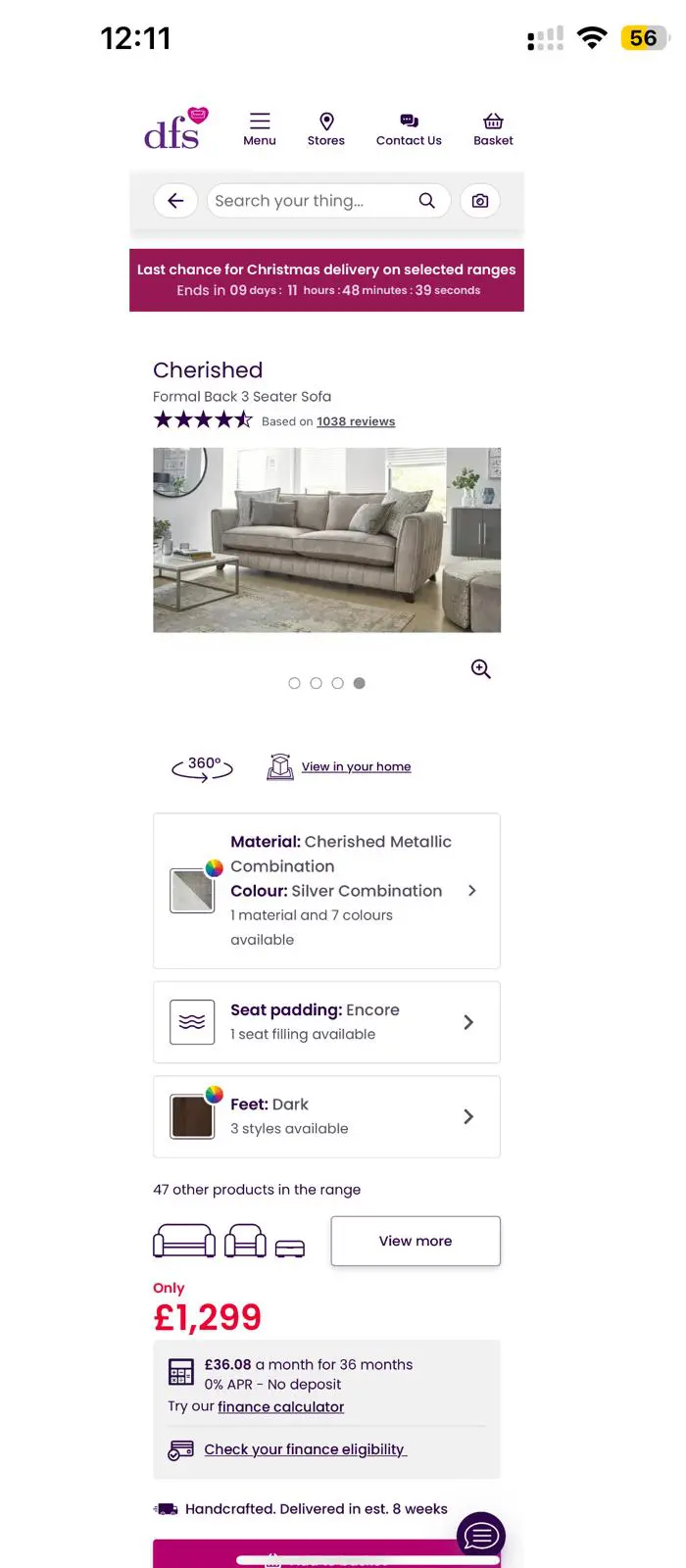
Task: Click the View more button
Action: (416, 1241)
